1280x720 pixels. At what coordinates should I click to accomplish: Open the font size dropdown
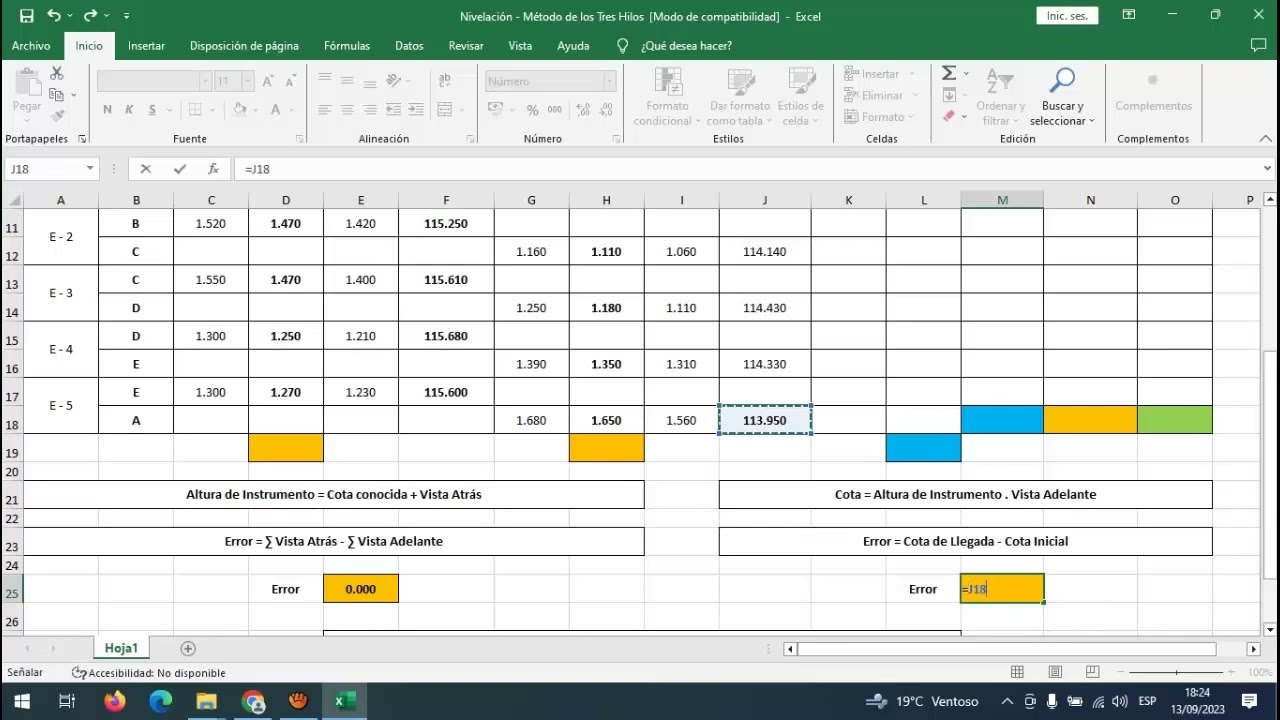click(248, 81)
